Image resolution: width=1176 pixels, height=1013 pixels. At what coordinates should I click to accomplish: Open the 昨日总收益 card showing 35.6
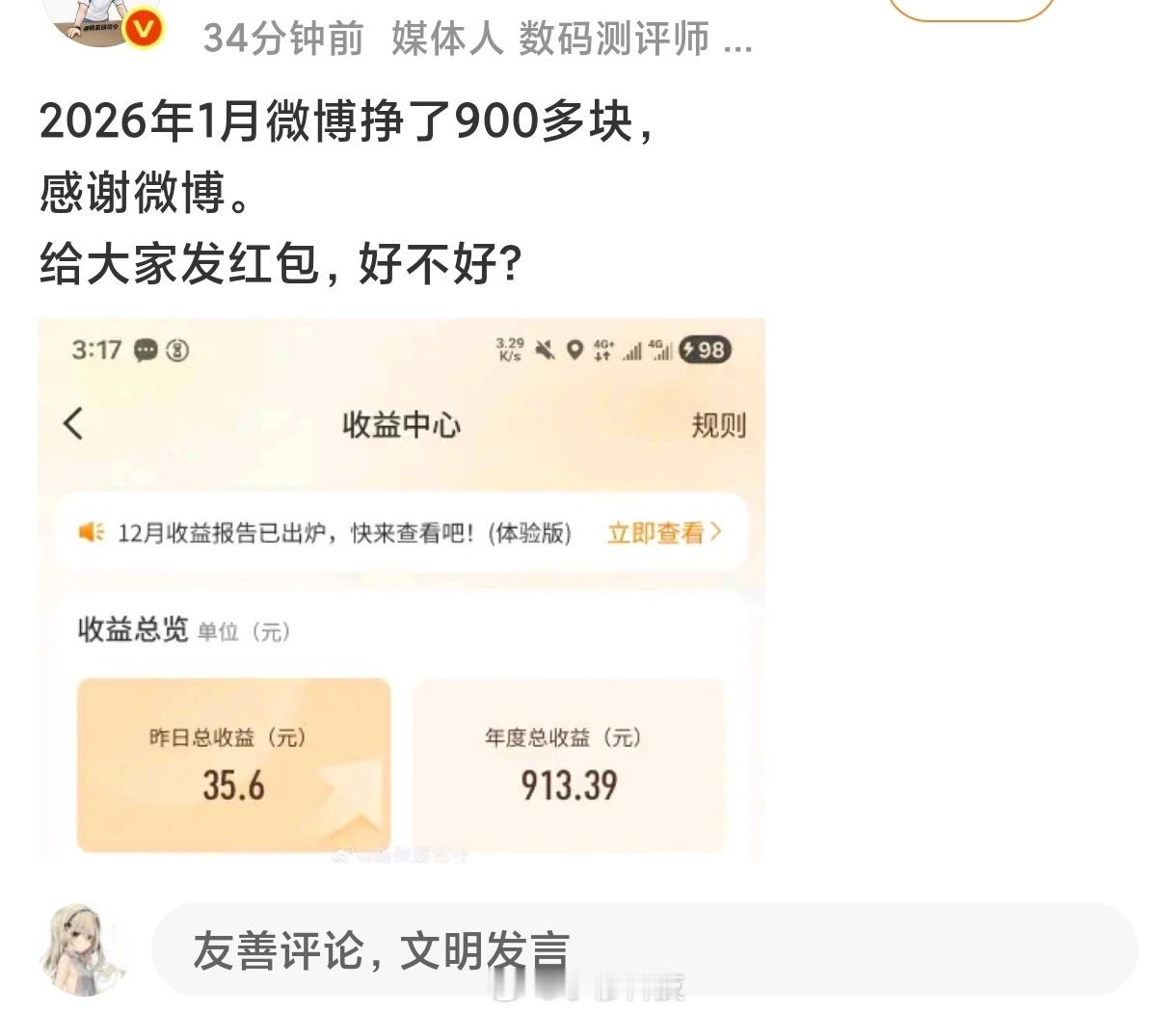[x=233, y=765]
